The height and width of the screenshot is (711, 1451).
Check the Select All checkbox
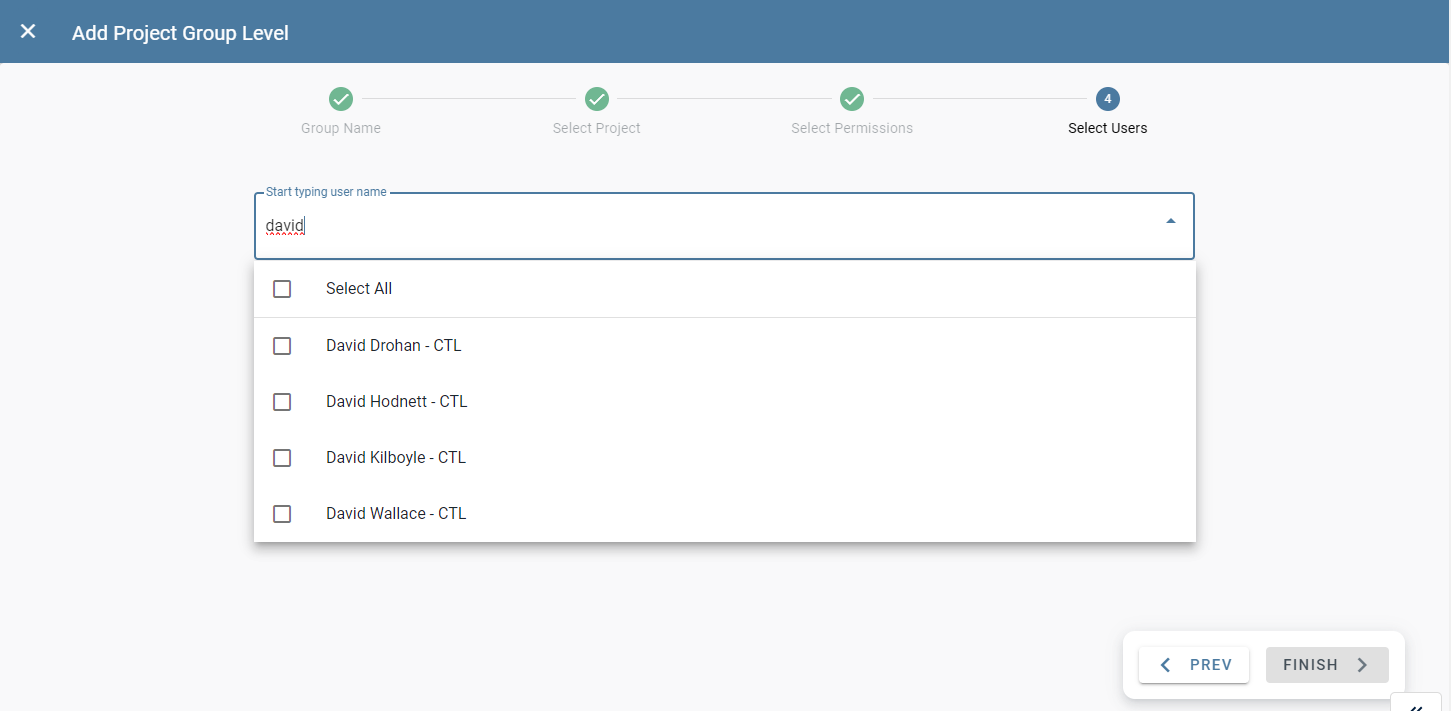pos(281,288)
